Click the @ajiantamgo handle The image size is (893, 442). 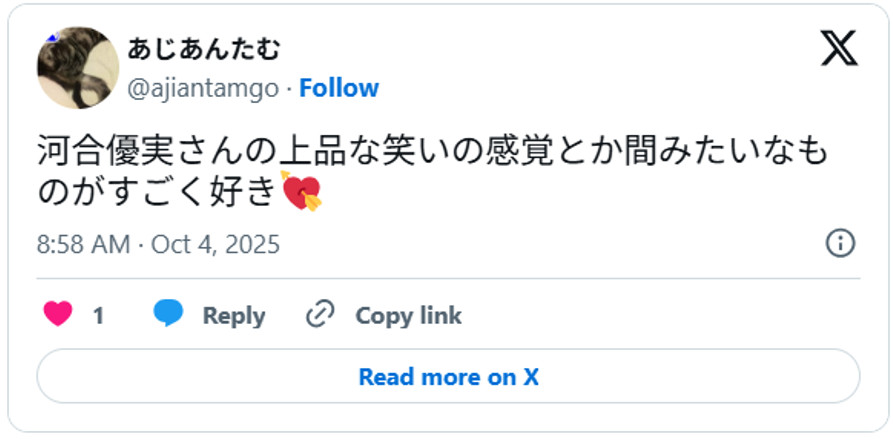pos(203,89)
